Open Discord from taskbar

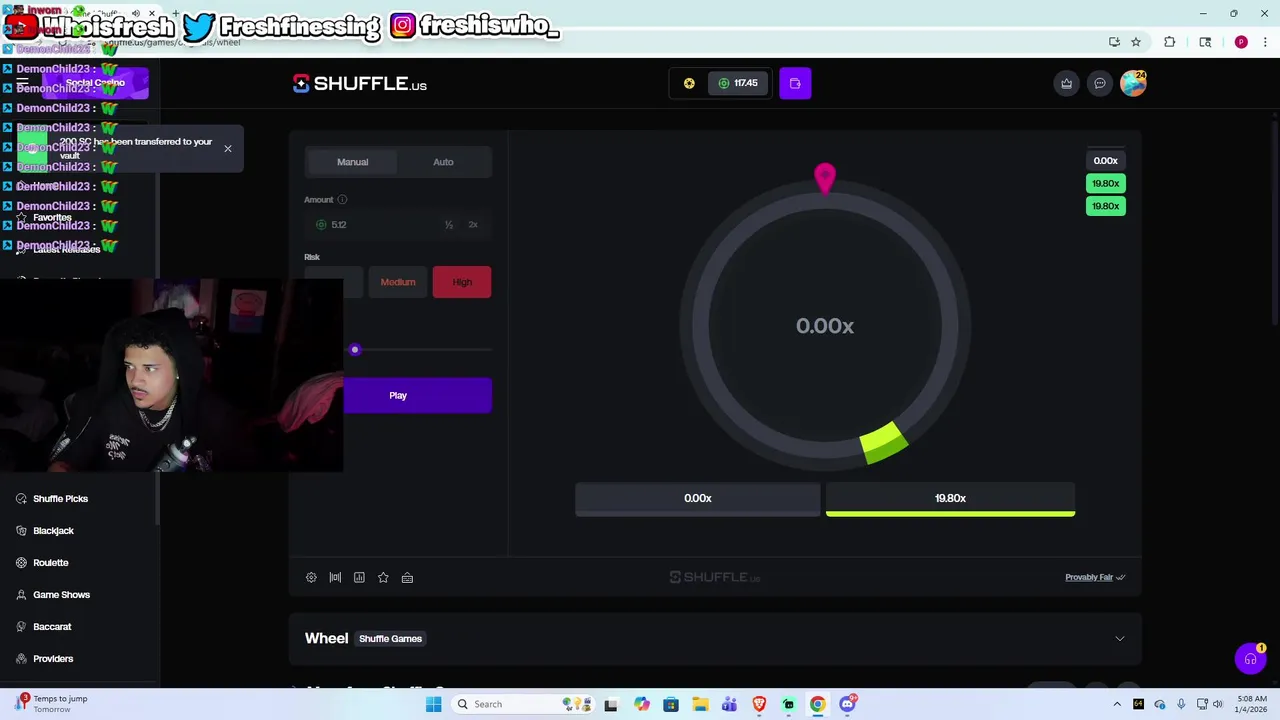(x=847, y=704)
